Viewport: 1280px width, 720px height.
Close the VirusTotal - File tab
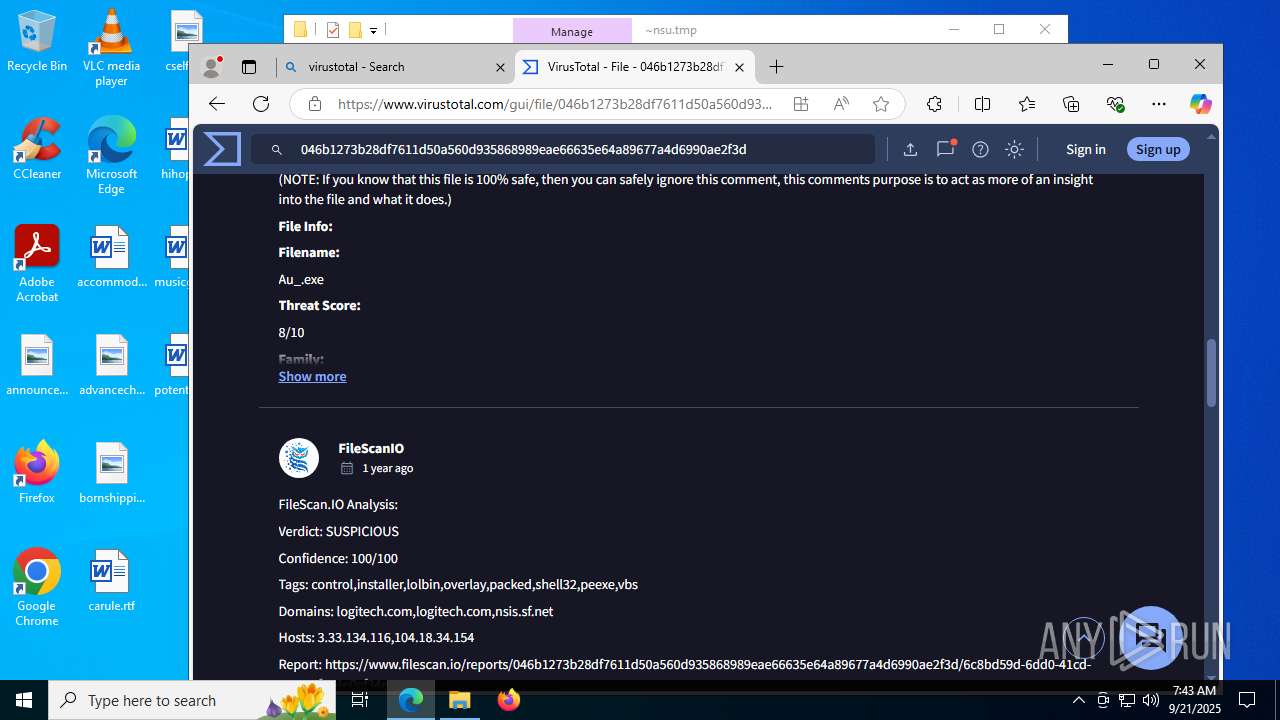[x=739, y=67]
